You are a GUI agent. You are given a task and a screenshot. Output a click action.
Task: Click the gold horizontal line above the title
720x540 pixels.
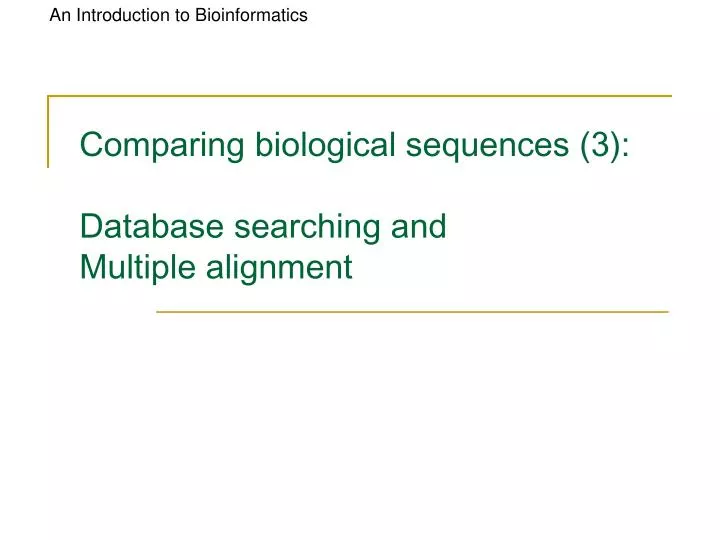click(360, 97)
